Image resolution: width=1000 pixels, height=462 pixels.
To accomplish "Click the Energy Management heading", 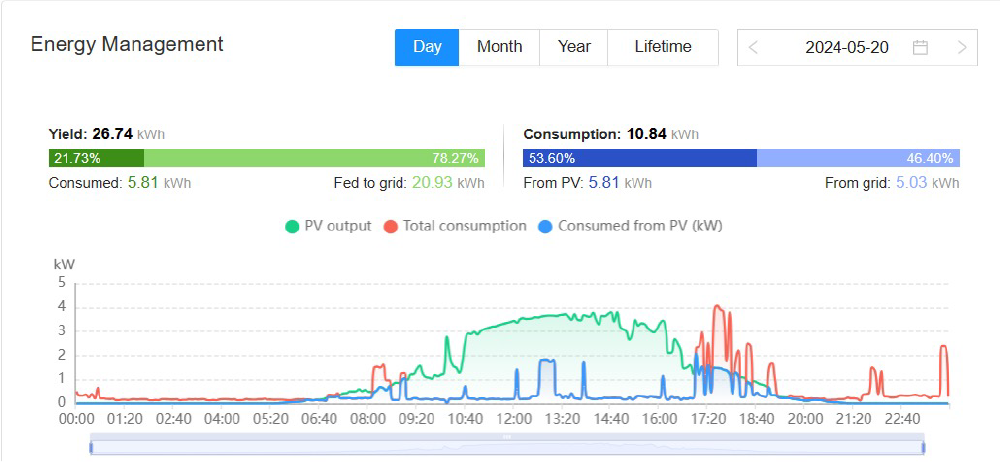I will coord(127,45).
